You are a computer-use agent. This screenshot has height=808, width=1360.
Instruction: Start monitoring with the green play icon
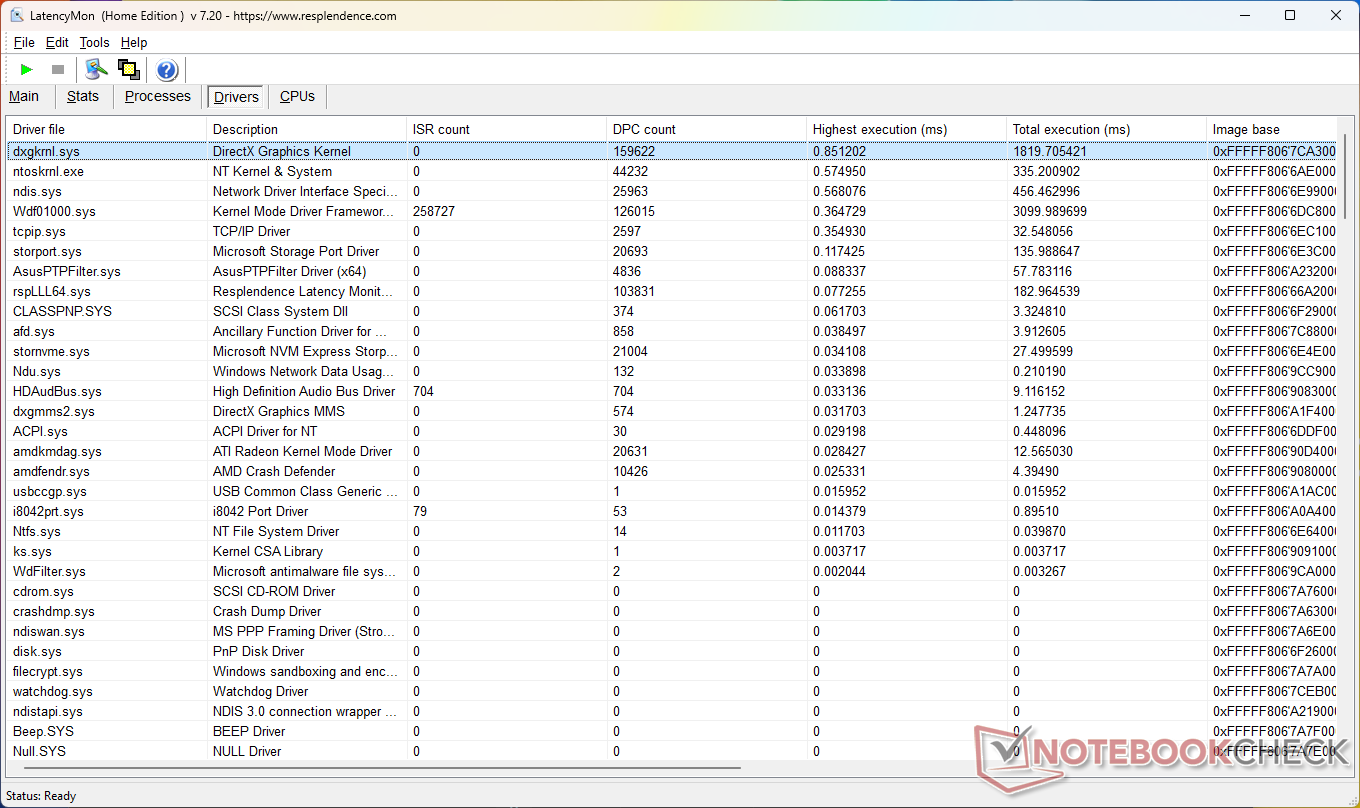tap(27, 69)
